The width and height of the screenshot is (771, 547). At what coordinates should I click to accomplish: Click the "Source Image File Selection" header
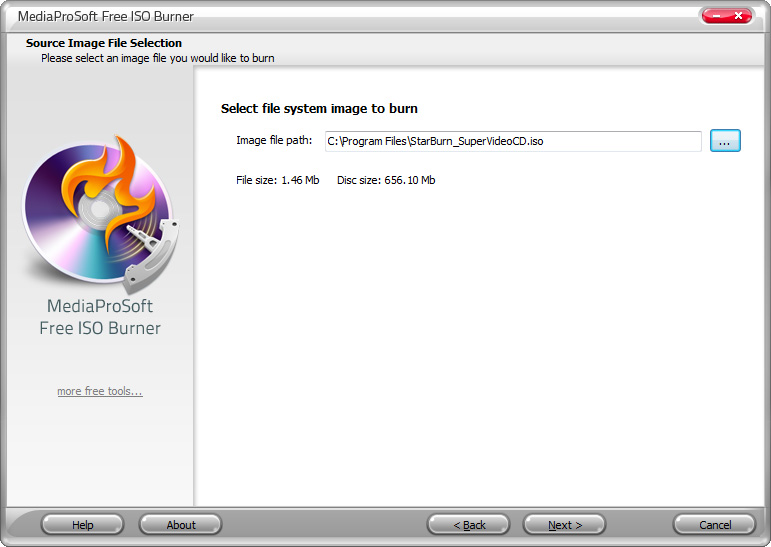point(104,43)
